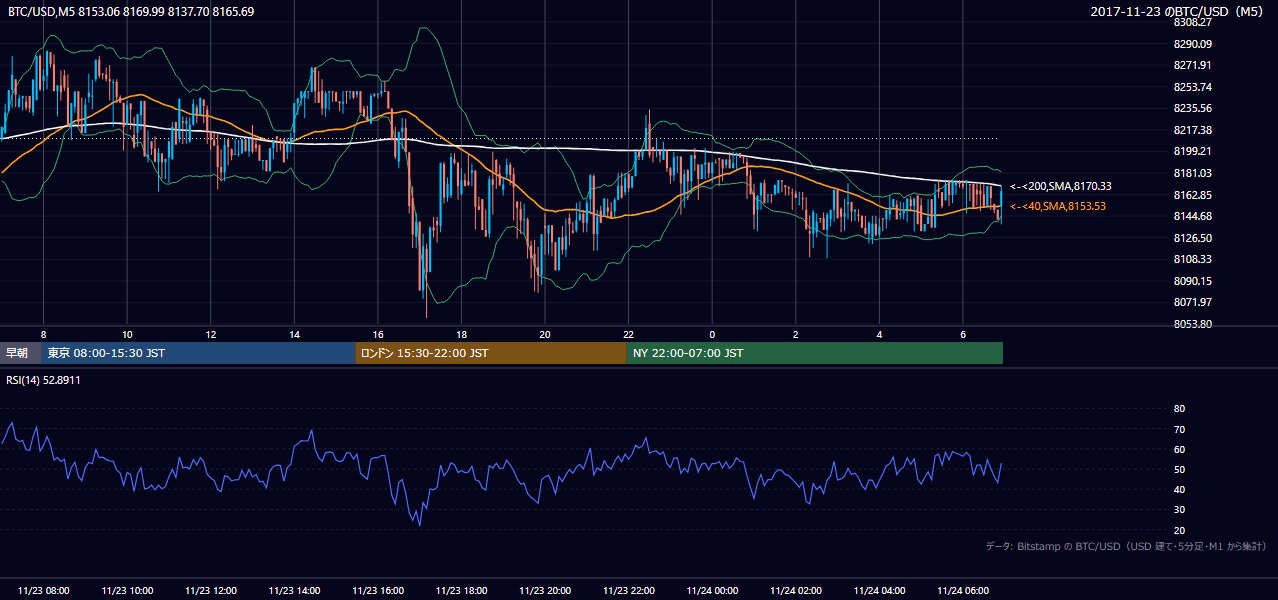
Task: Click hour tick 12 on chart axis
Action: (x=211, y=334)
